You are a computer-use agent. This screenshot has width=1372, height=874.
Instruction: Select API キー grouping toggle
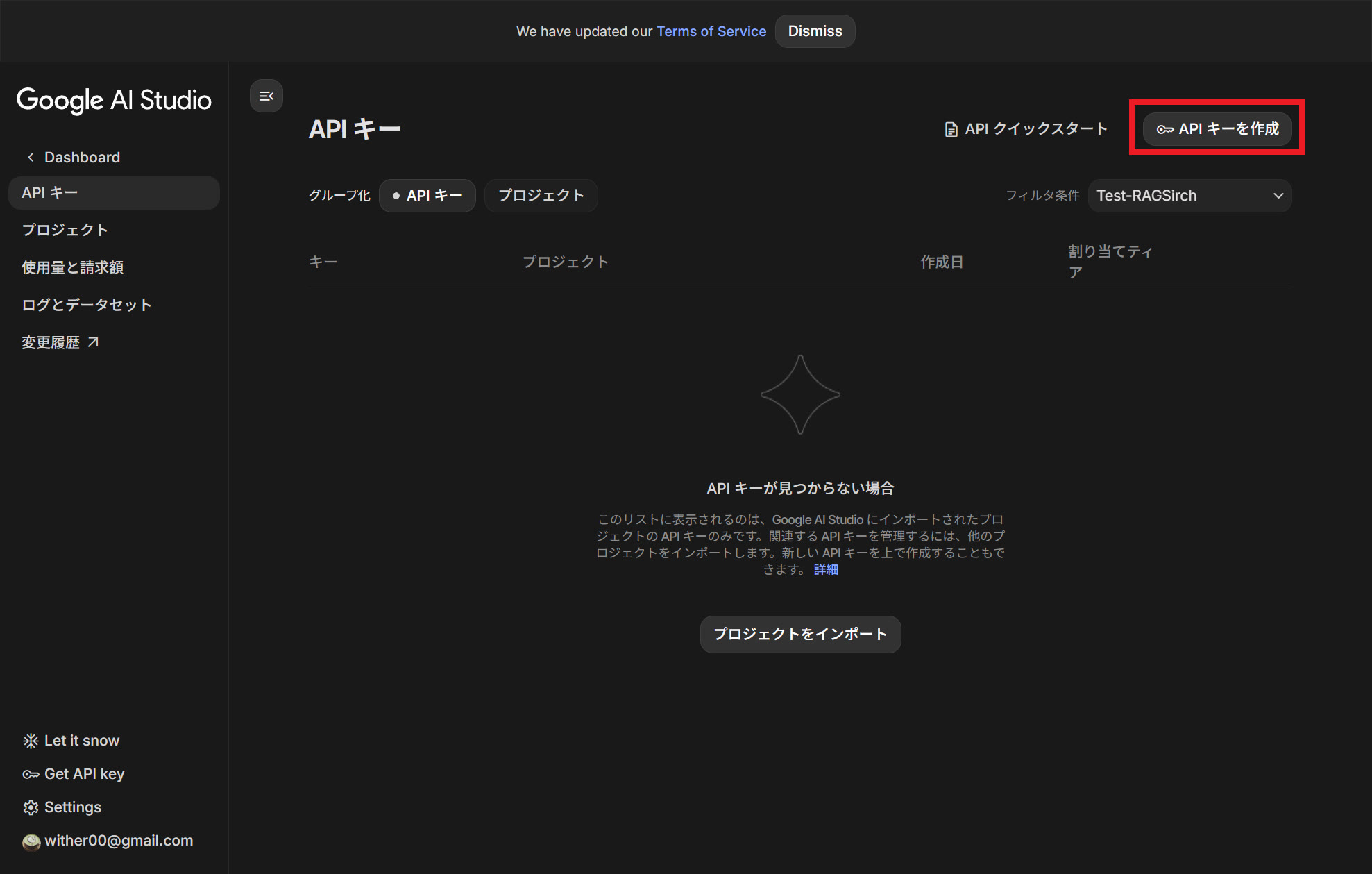427,196
